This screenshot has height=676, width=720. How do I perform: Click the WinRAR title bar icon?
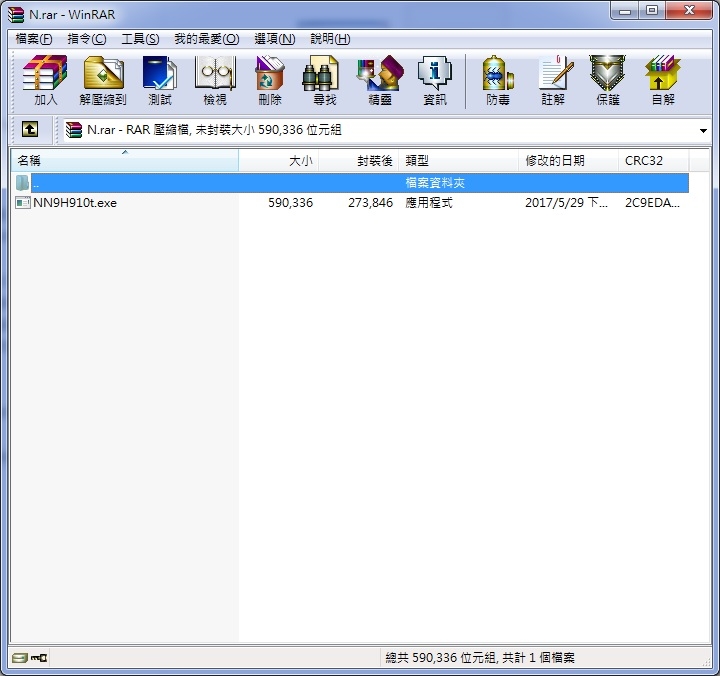click(x=16, y=15)
